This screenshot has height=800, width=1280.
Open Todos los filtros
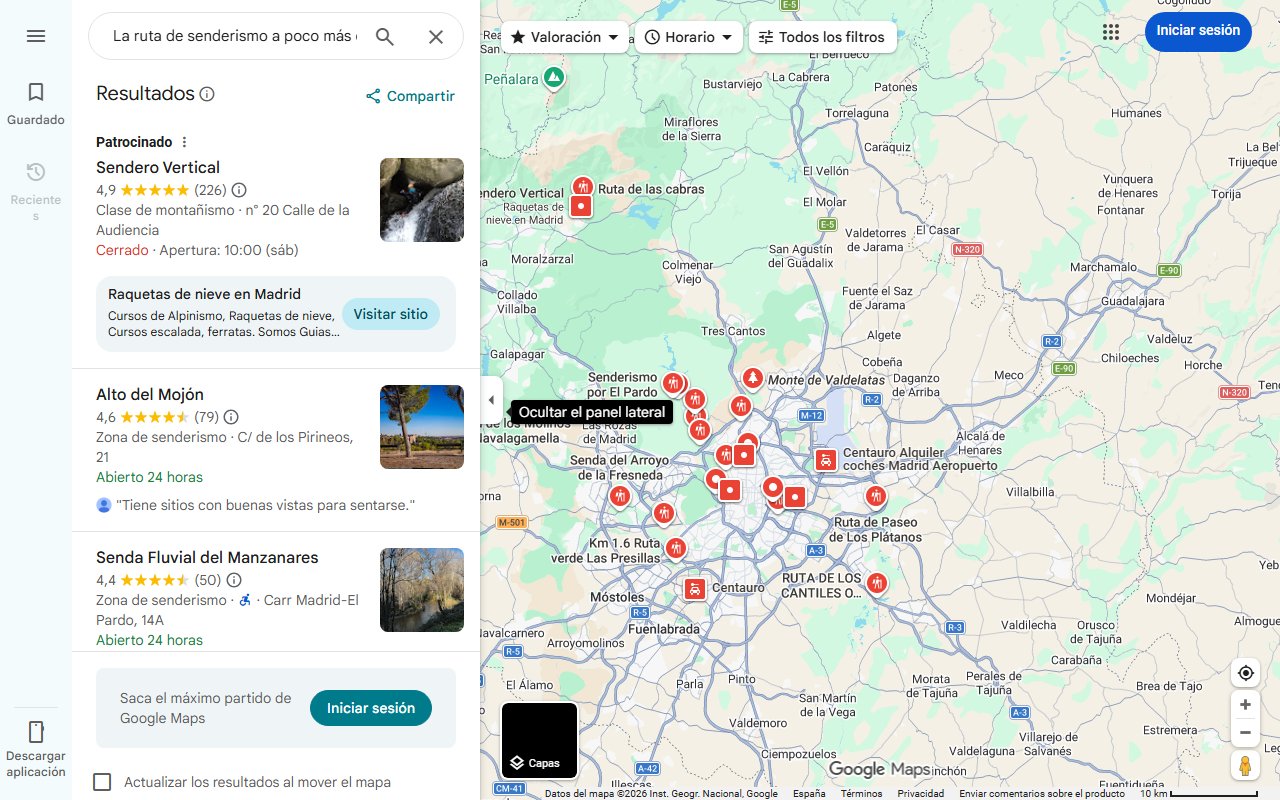tap(824, 36)
